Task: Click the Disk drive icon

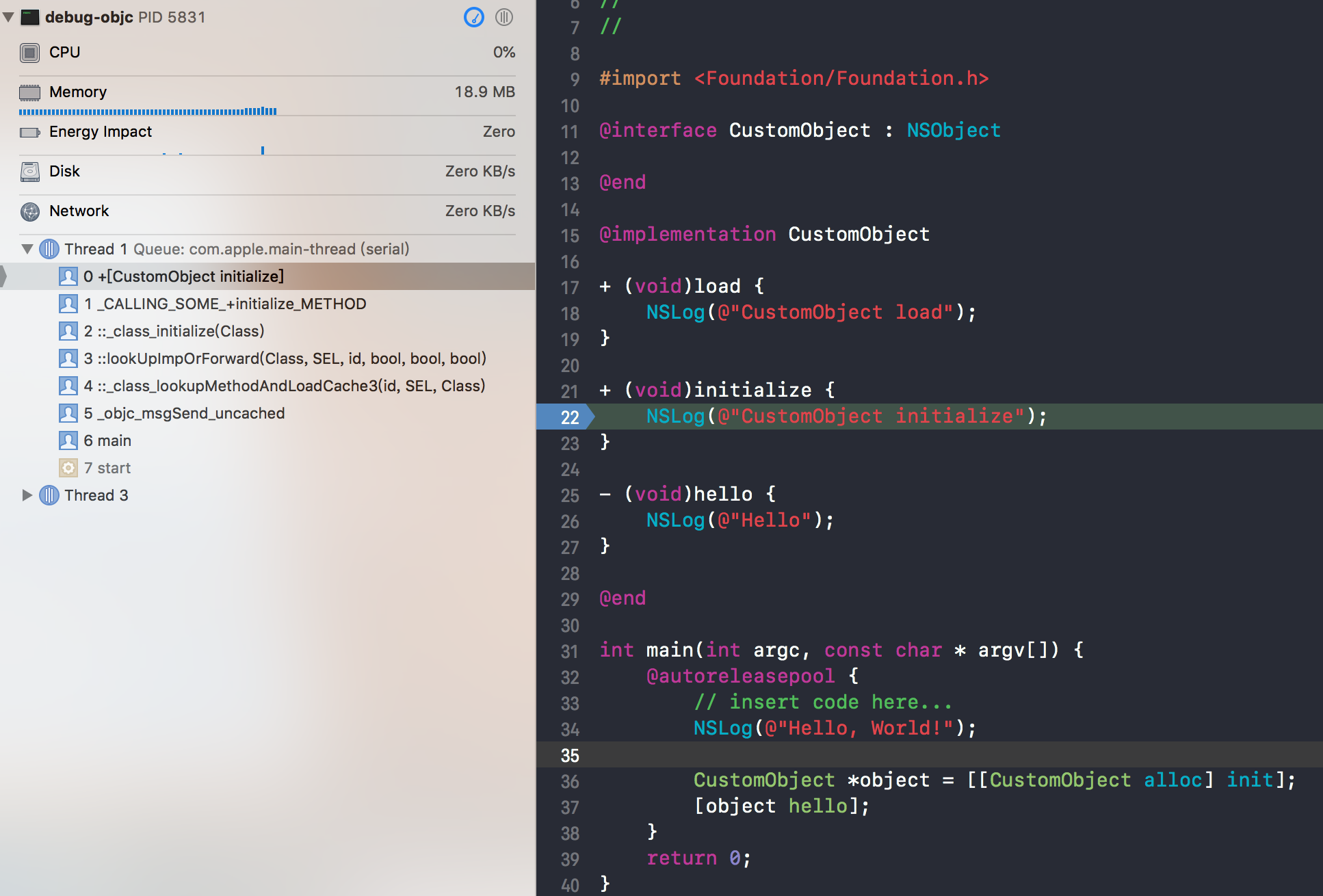Action: click(29, 172)
